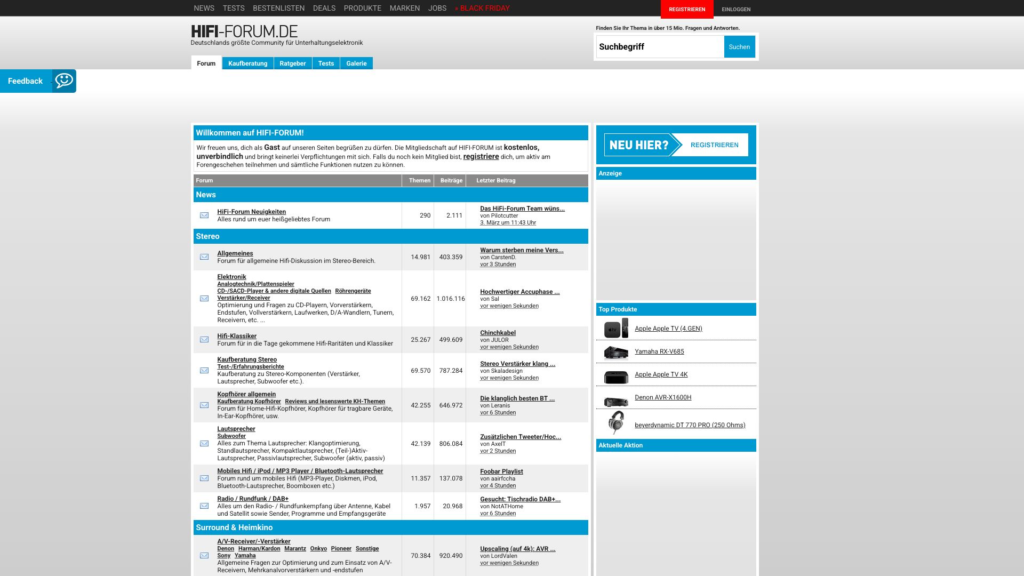Switch to the Kaufberatung tab
1024x576 pixels.
pyautogui.click(x=248, y=63)
